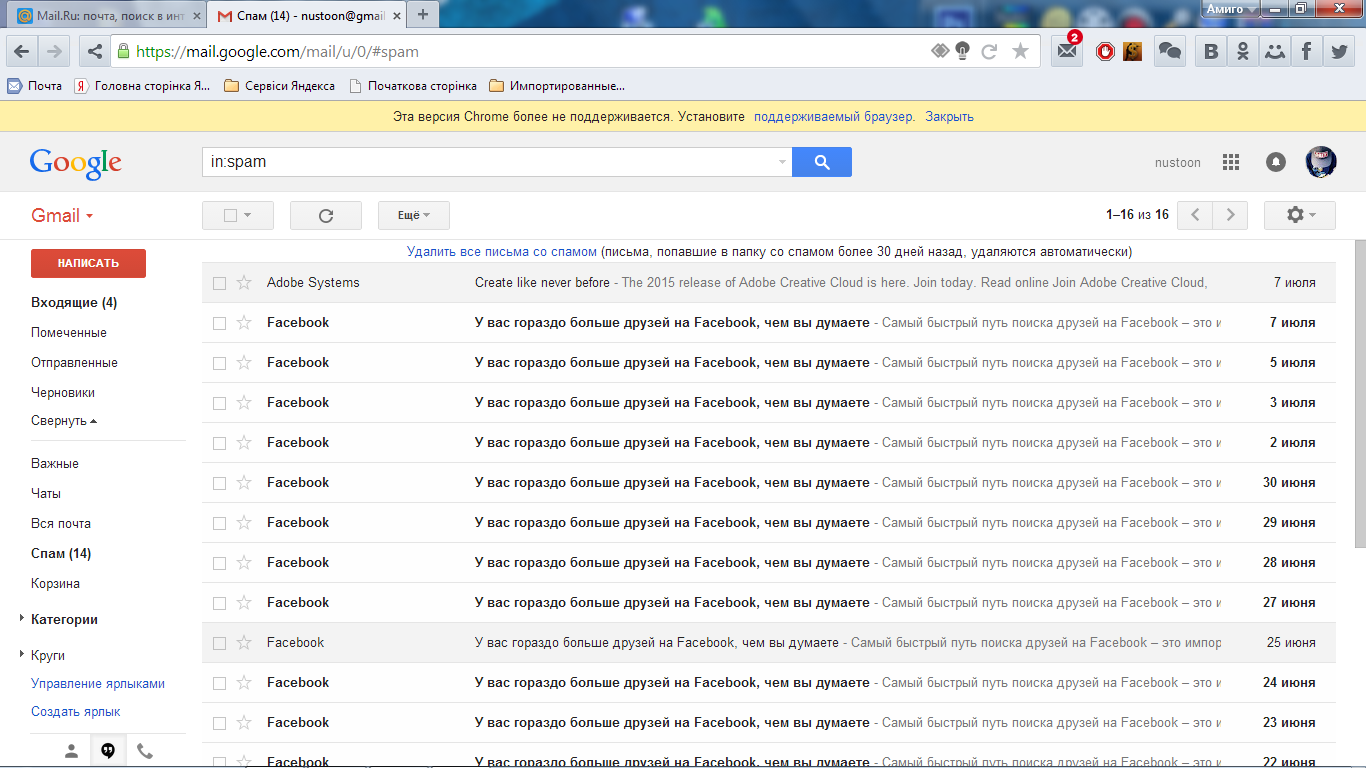This screenshot has width=1366, height=768.
Task: Select the Спам (14) Gmail browser tab
Action: pyautogui.click(x=307, y=16)
